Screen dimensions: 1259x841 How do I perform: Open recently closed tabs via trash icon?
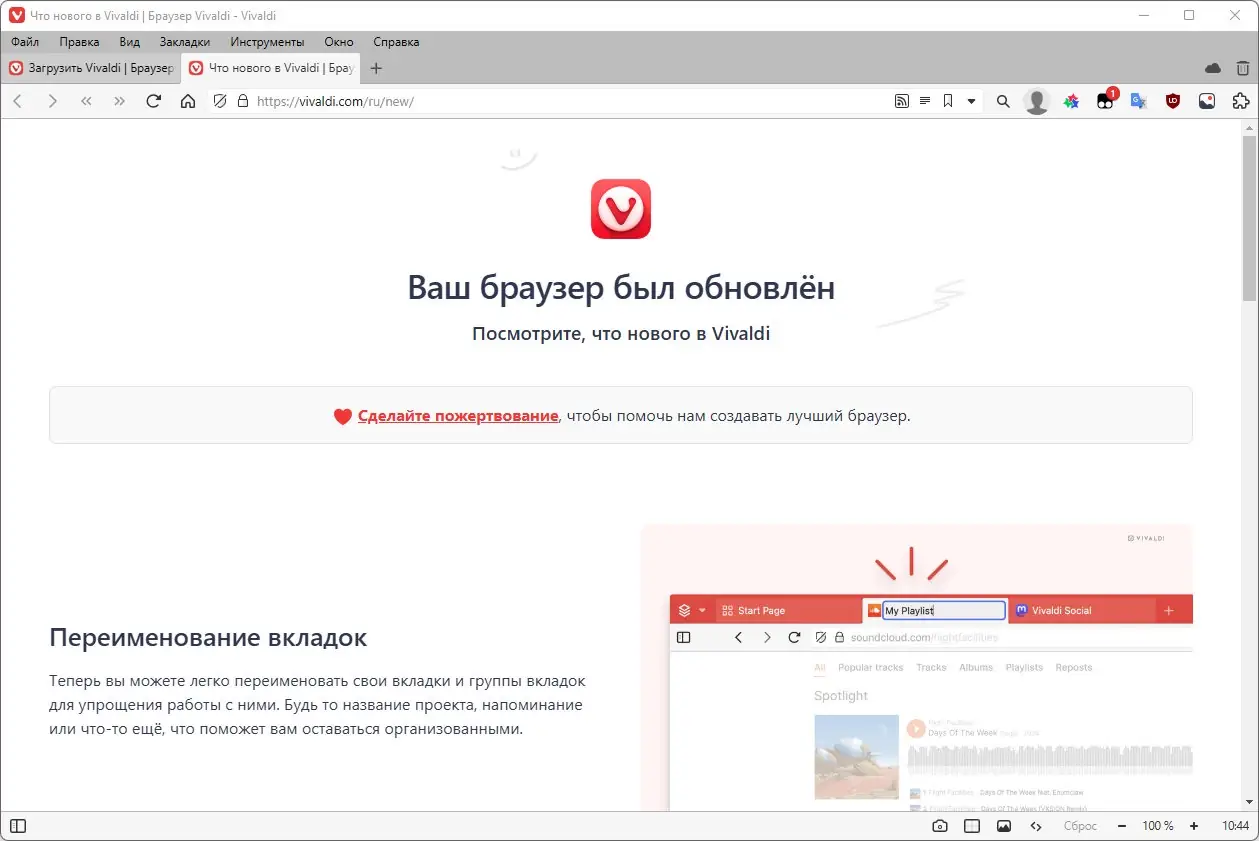tap(1242, 68)
